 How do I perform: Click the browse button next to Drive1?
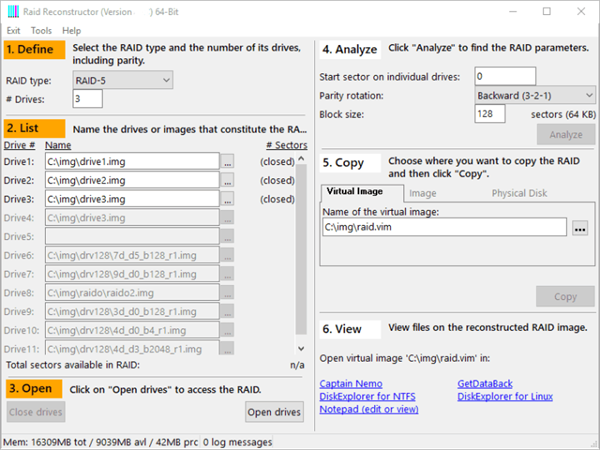pyautogui.click(x=228, y=161)
